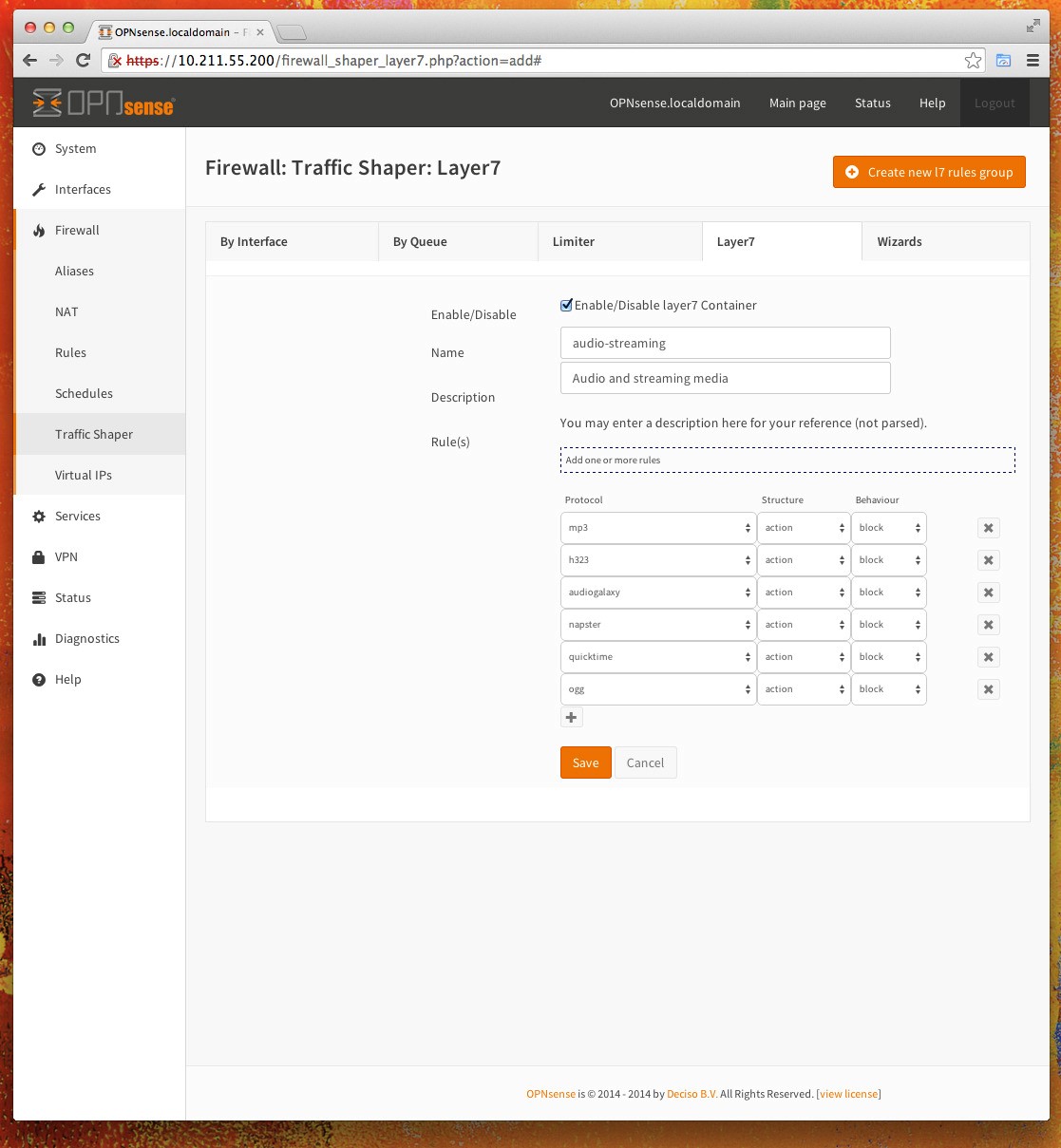
Task: Save the layer7 container
Action: (x=585, y=763)
